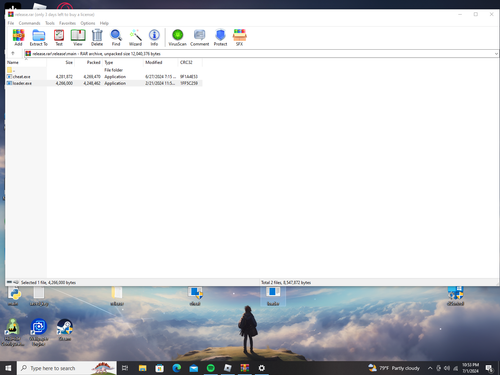This screenshot has height=375, width=500.
Task: Open Task View on taskbar
Action: click(x=125, y=368)
